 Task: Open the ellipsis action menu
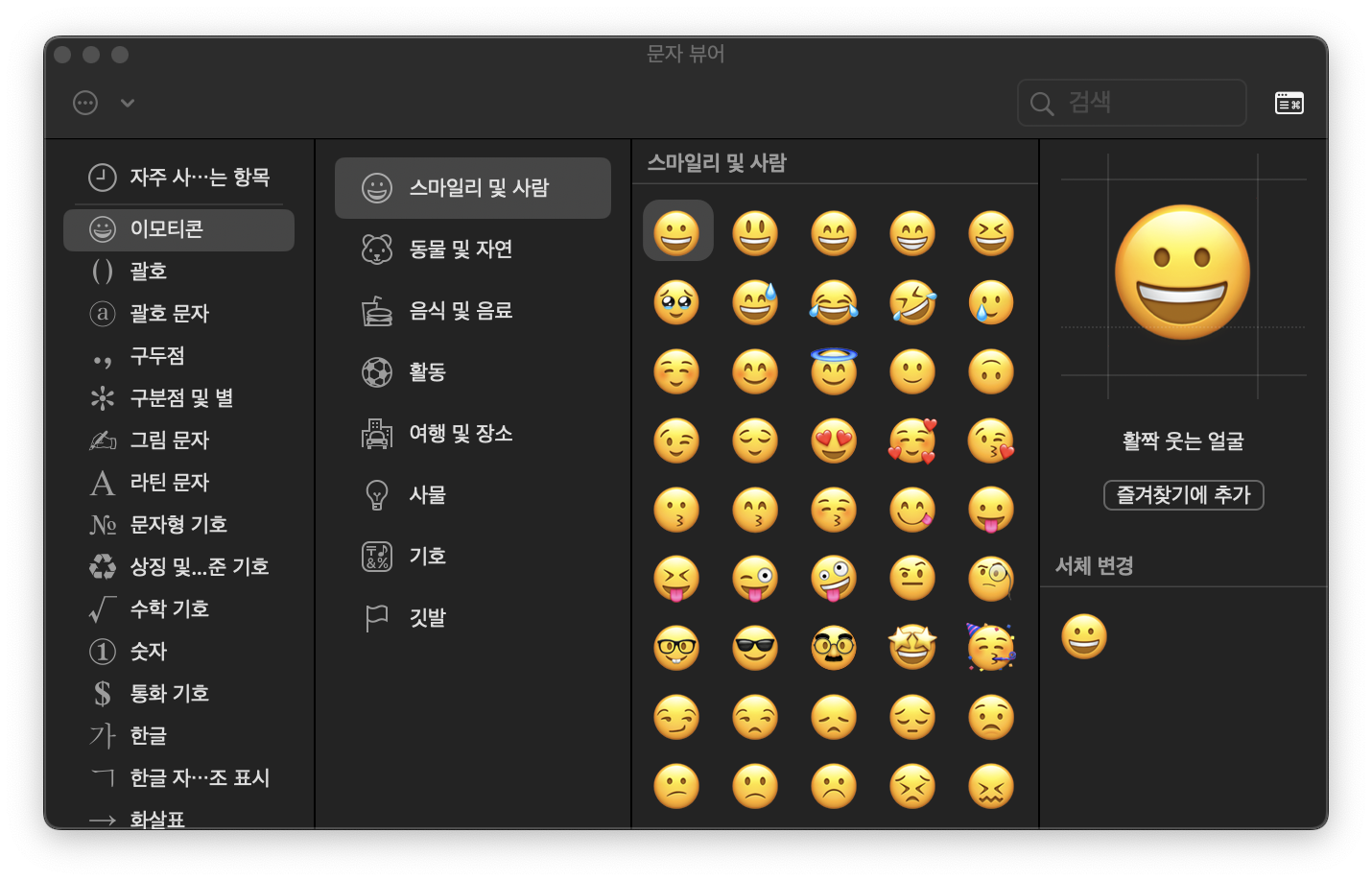85,103
